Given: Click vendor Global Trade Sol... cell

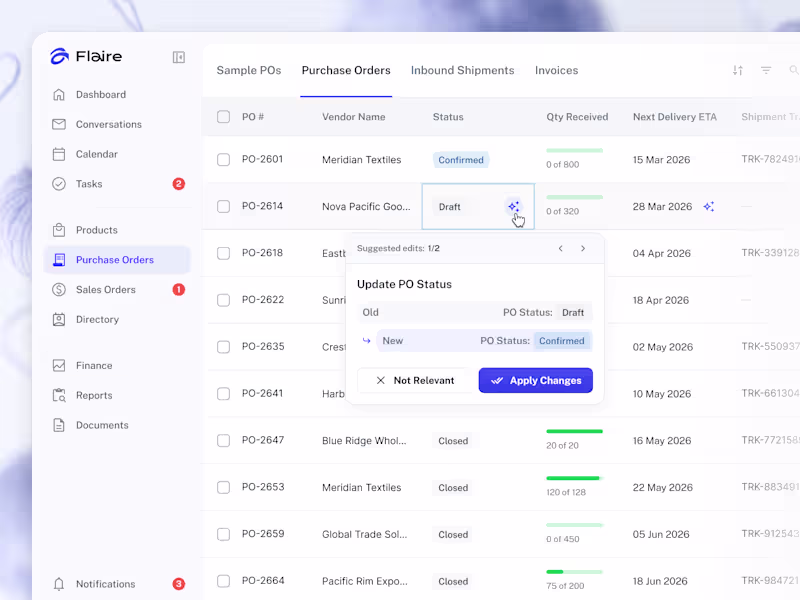Looking at the screenshot, I should point(364,535).
